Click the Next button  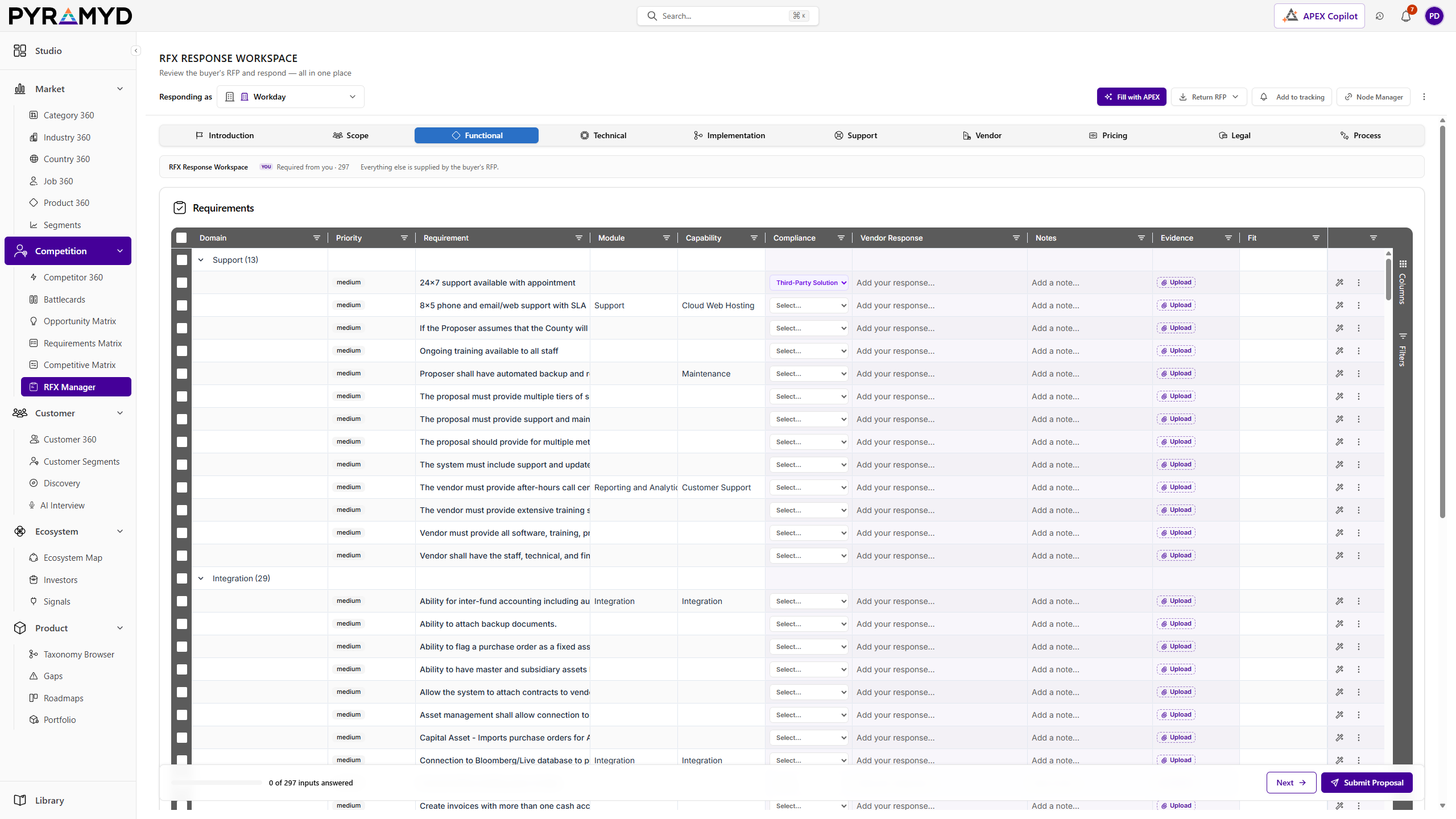point(1291,783)
